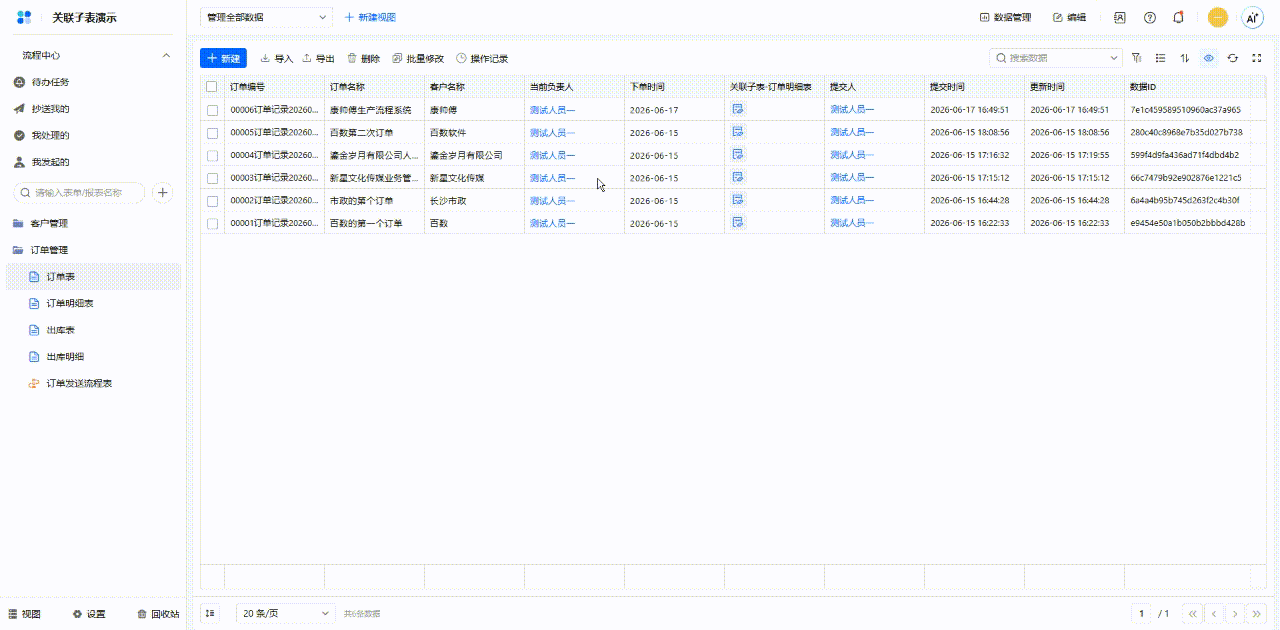This screenshot has width=1280, height=630.
Task: Go to the previous page
Action: (x=1214, y=613)
